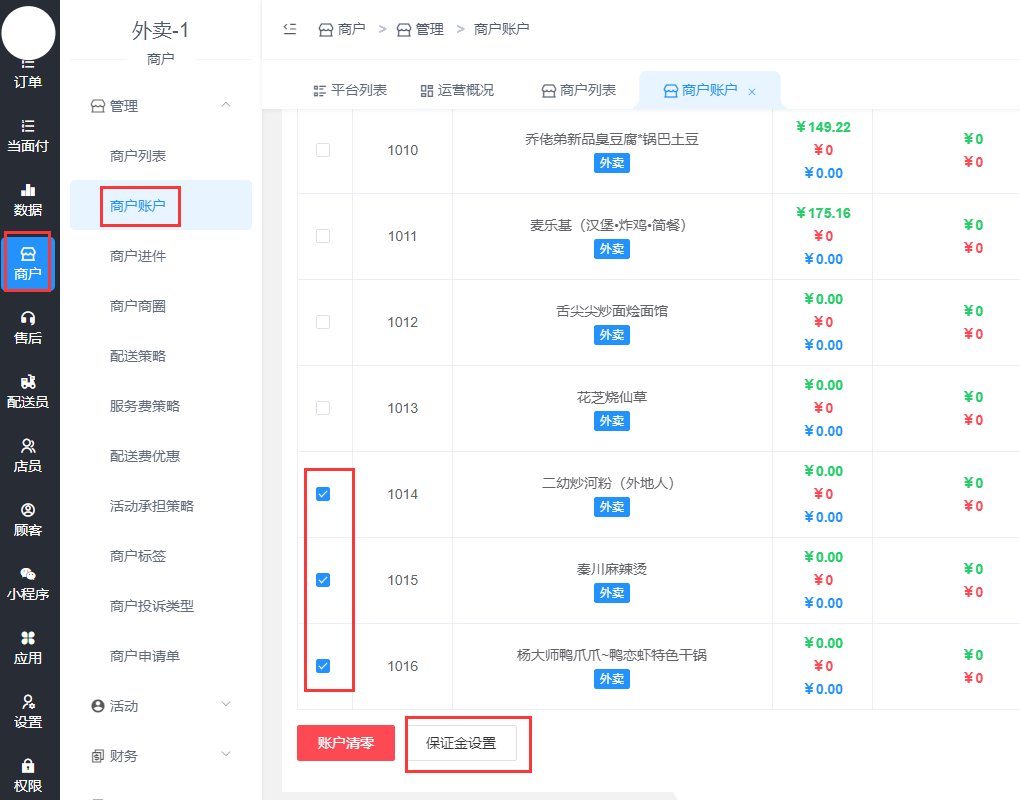Select the 商户 merchant sidebar icon
This screenshot has height=800, width=1020.
[x=28, y=263]
